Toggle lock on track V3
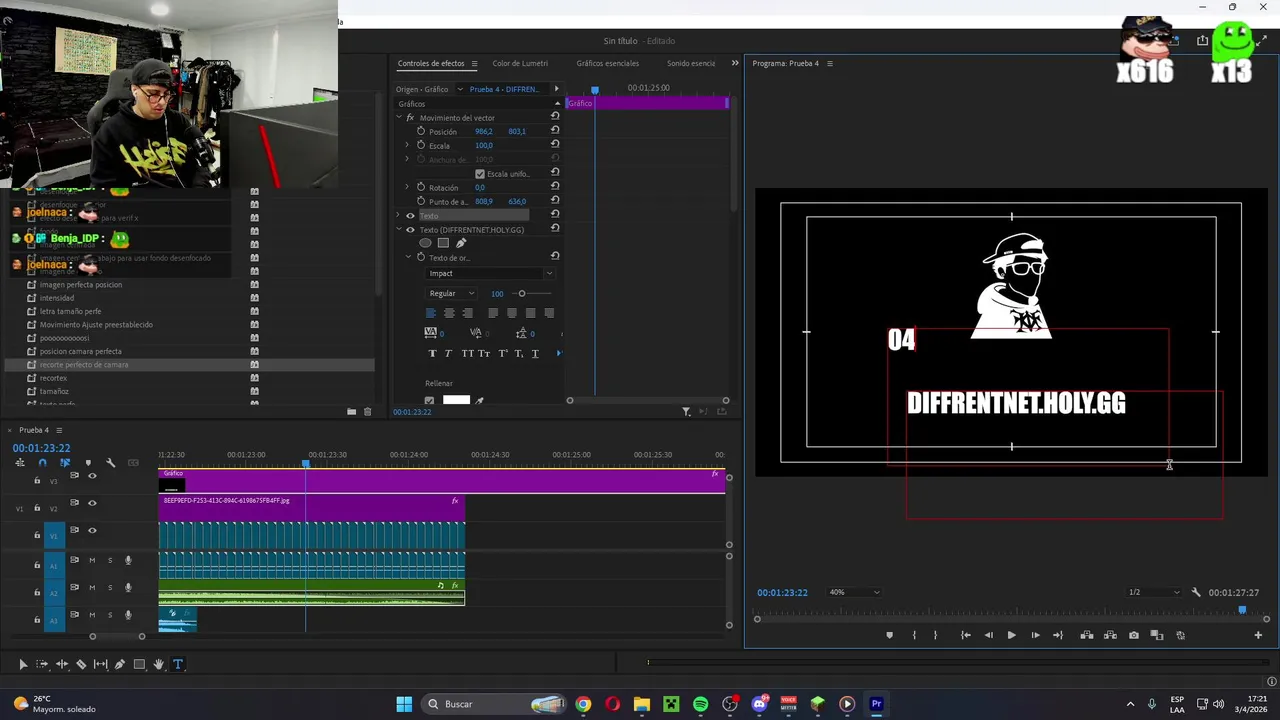 37,481
